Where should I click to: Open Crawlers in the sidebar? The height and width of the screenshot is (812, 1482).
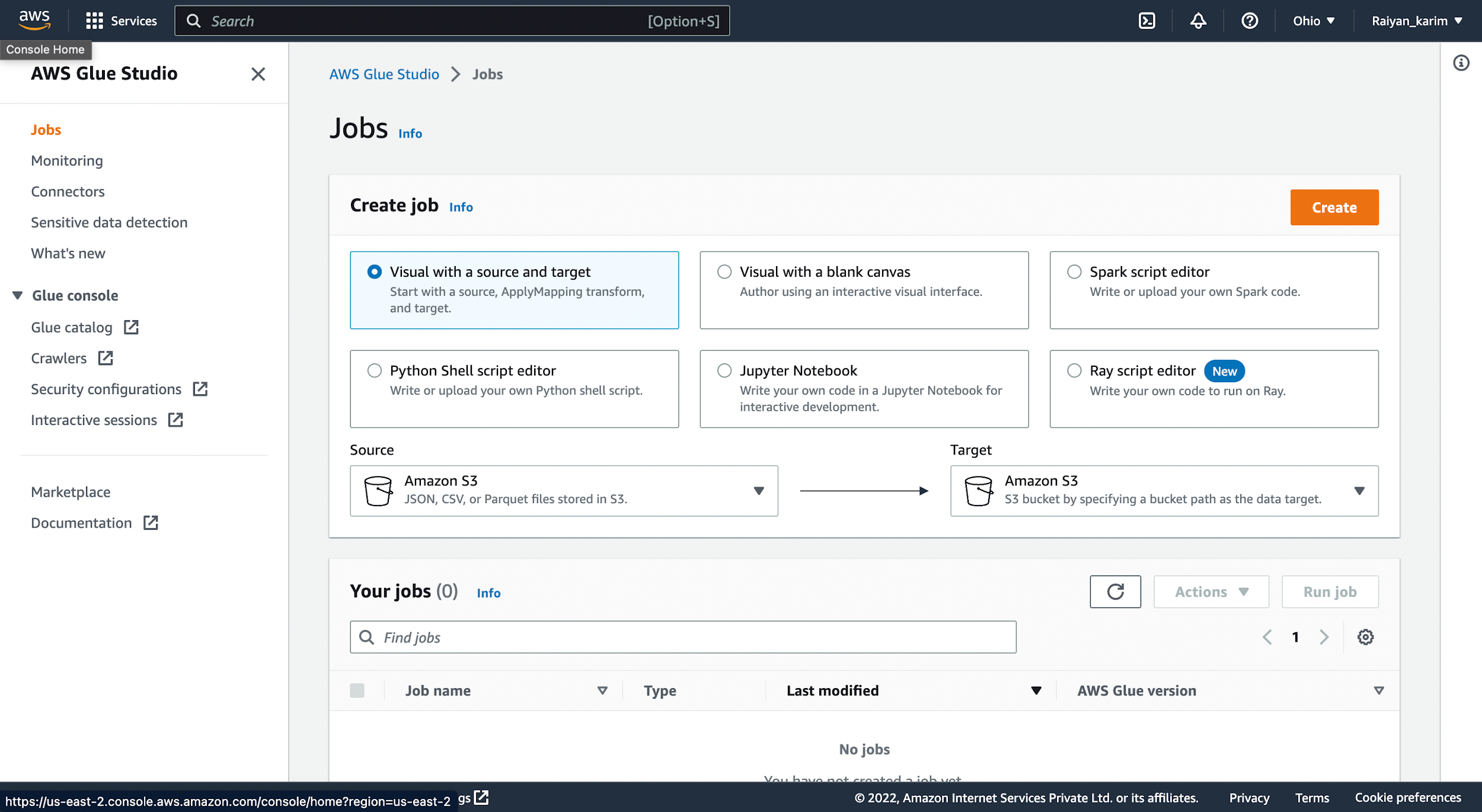click(59, 358)
